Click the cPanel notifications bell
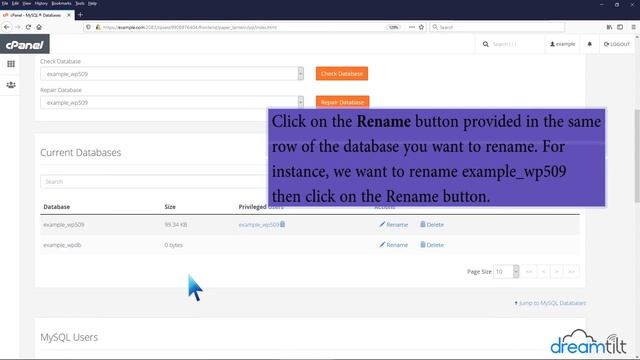 (589, 44)
